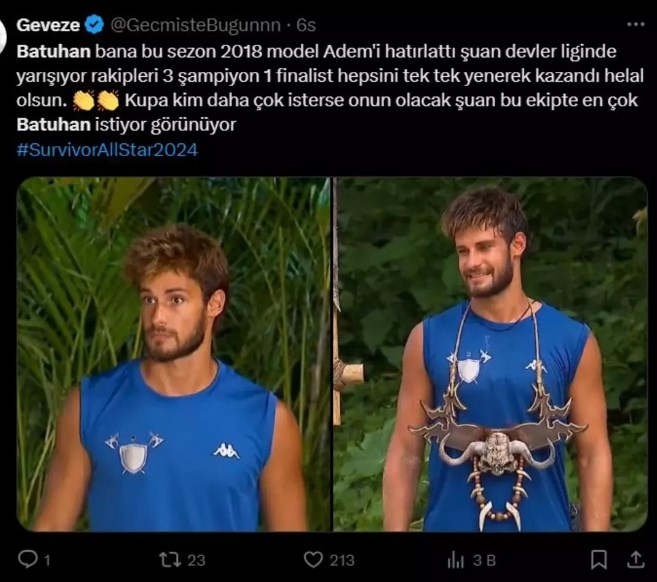
Task: Open the Geveze profile name link
Action: click(x=48, y=25)
